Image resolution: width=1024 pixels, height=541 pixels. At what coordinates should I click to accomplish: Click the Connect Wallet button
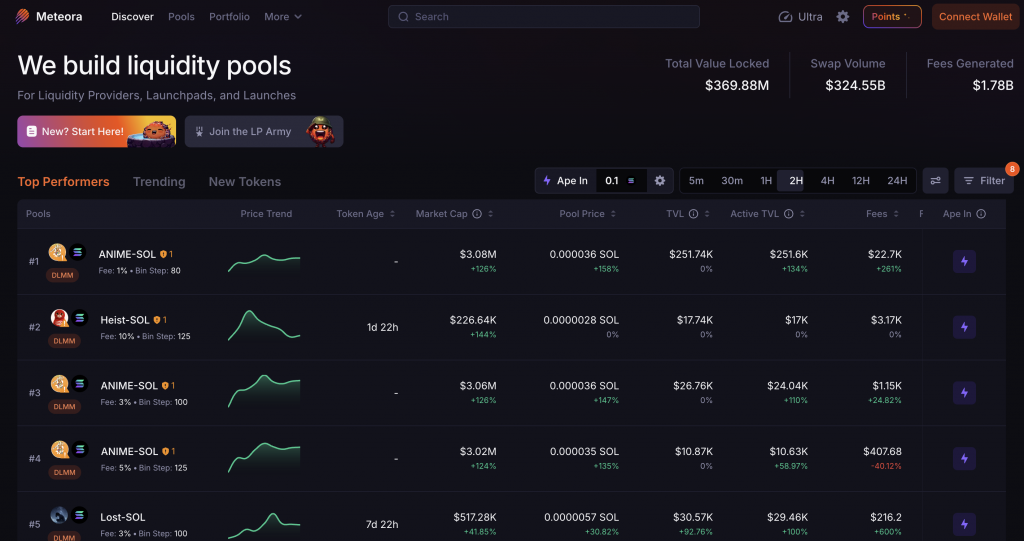[x=975, y=17]
